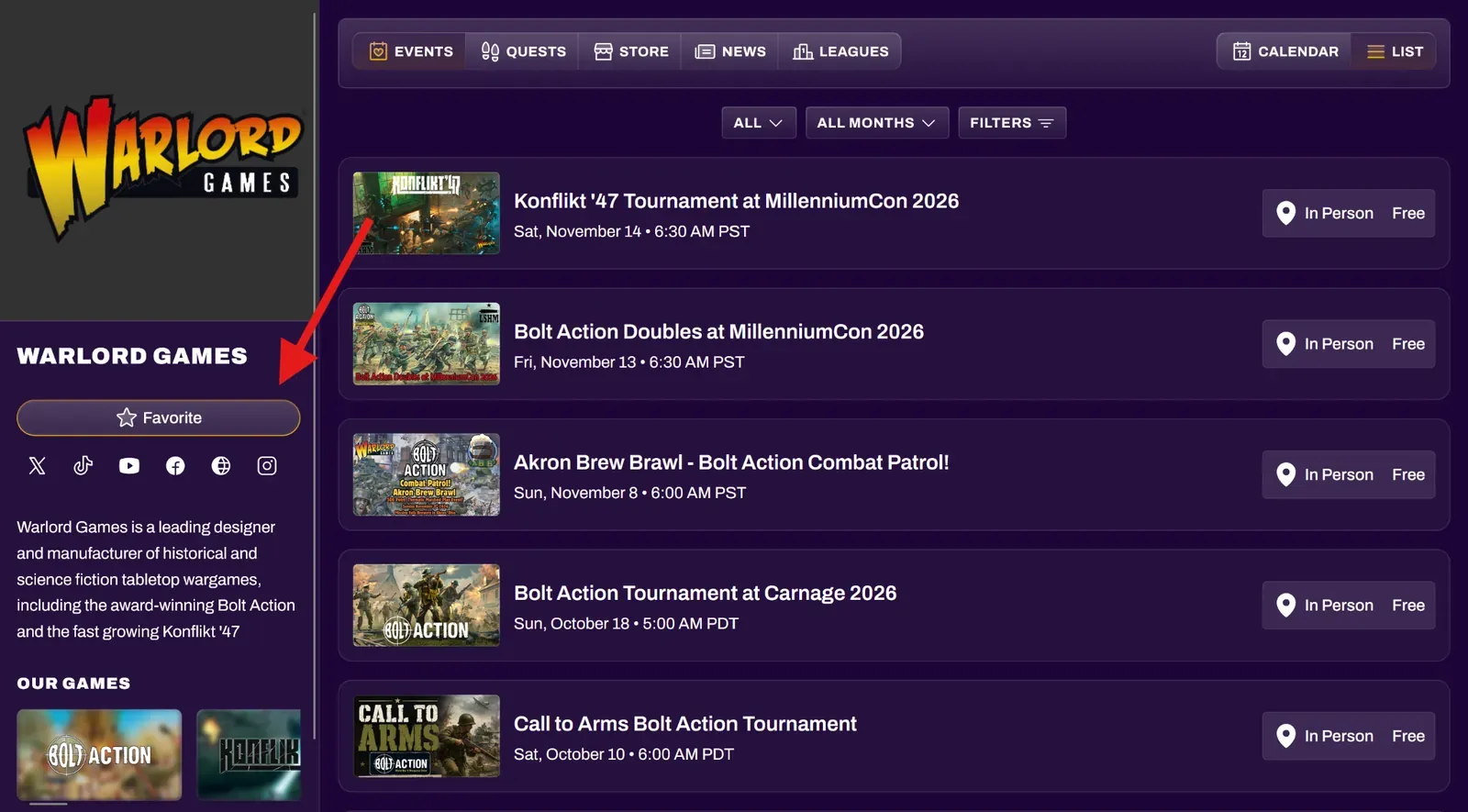Click 'In Person' on Akron Brew Brawl row
The image size is (1468, 812).
1339,474
